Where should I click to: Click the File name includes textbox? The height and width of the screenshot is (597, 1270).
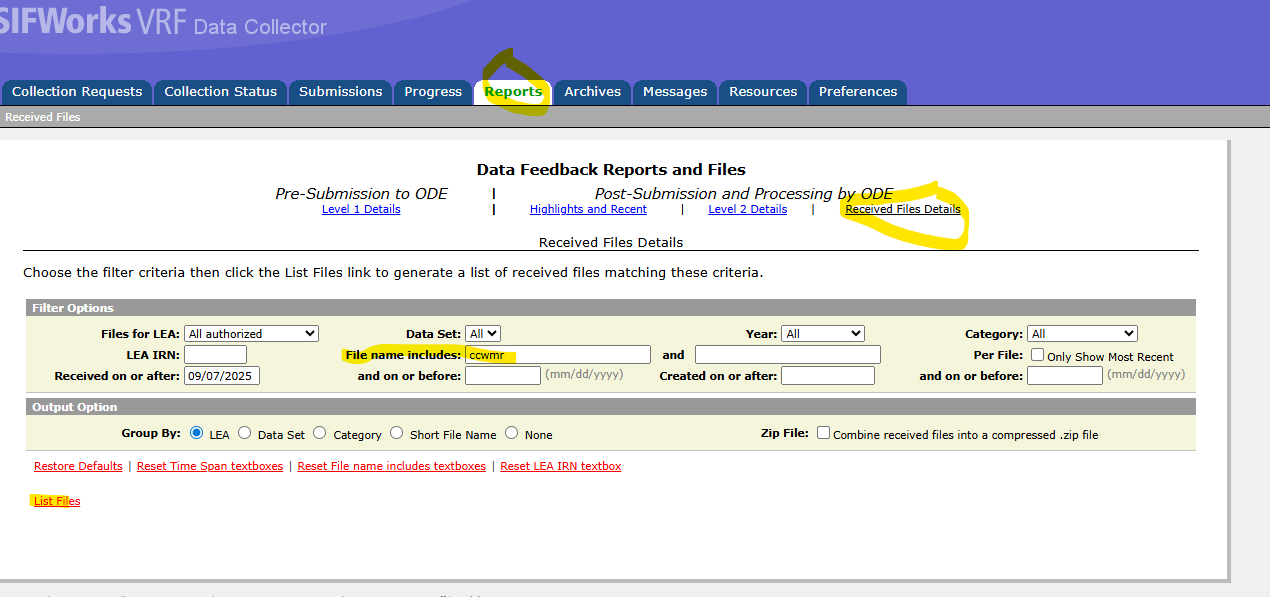click(x=557, y=355)
